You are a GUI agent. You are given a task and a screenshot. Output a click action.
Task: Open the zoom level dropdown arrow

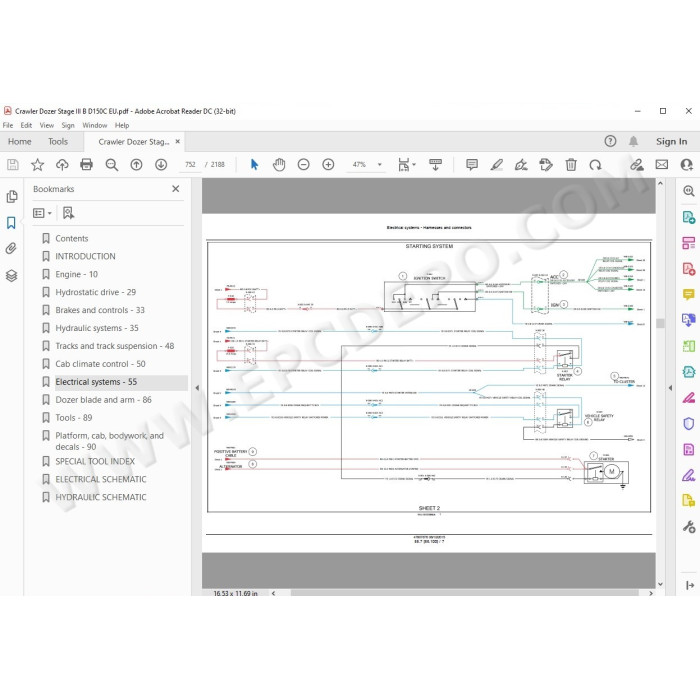tap(380, 165)
